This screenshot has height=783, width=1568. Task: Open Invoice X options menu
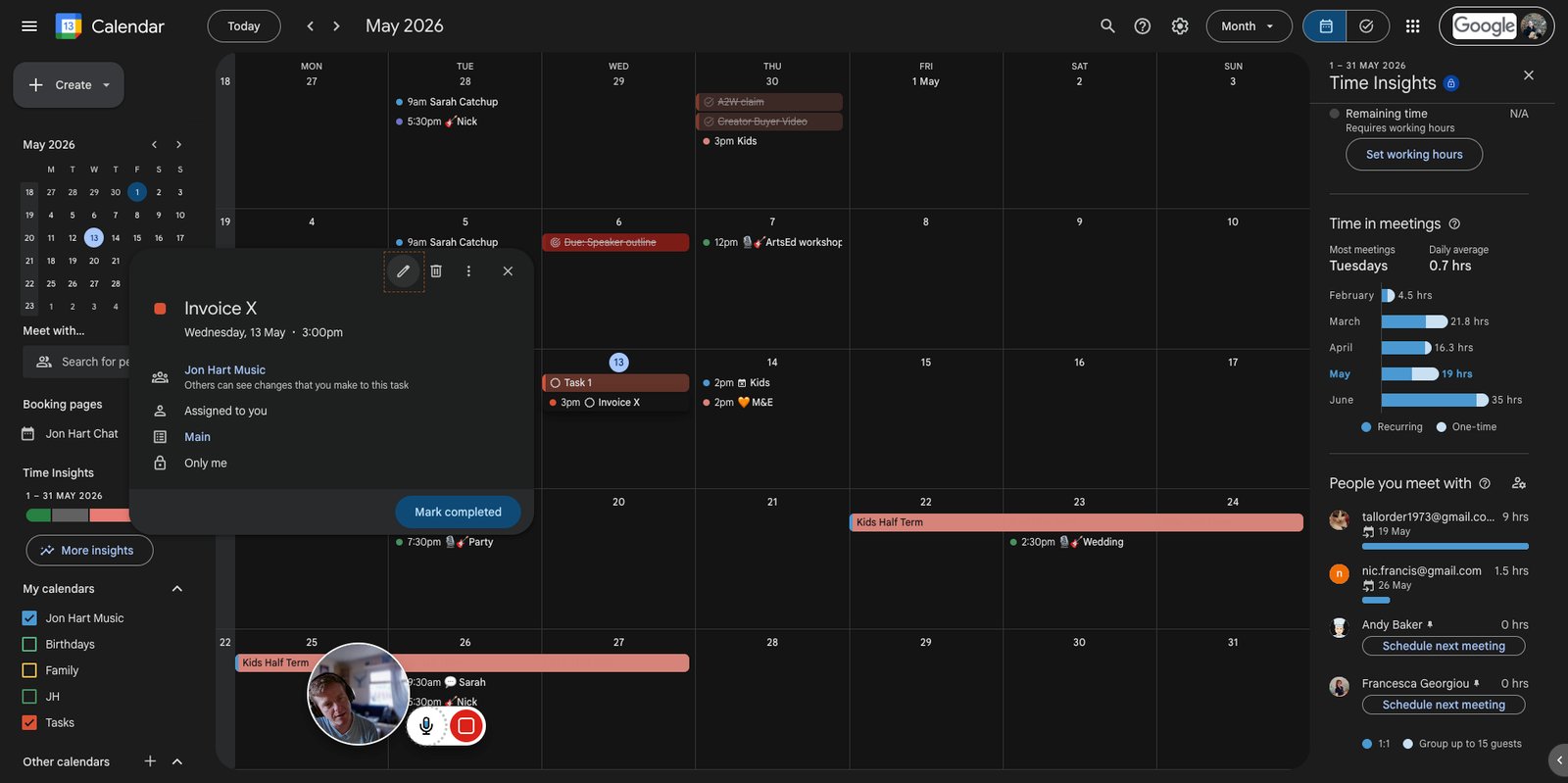(468, 271)
